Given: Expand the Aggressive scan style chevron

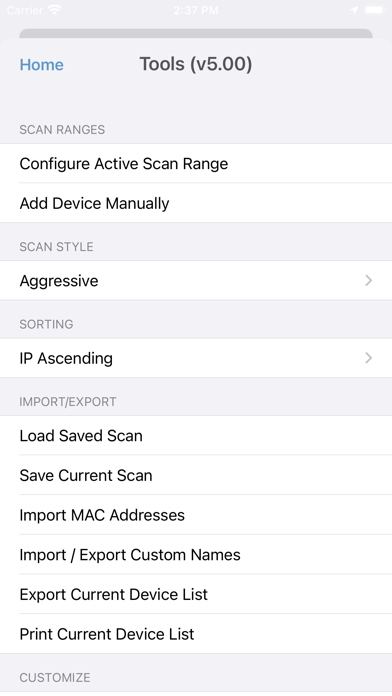Looking at the screenshot, I should point(368,281).
